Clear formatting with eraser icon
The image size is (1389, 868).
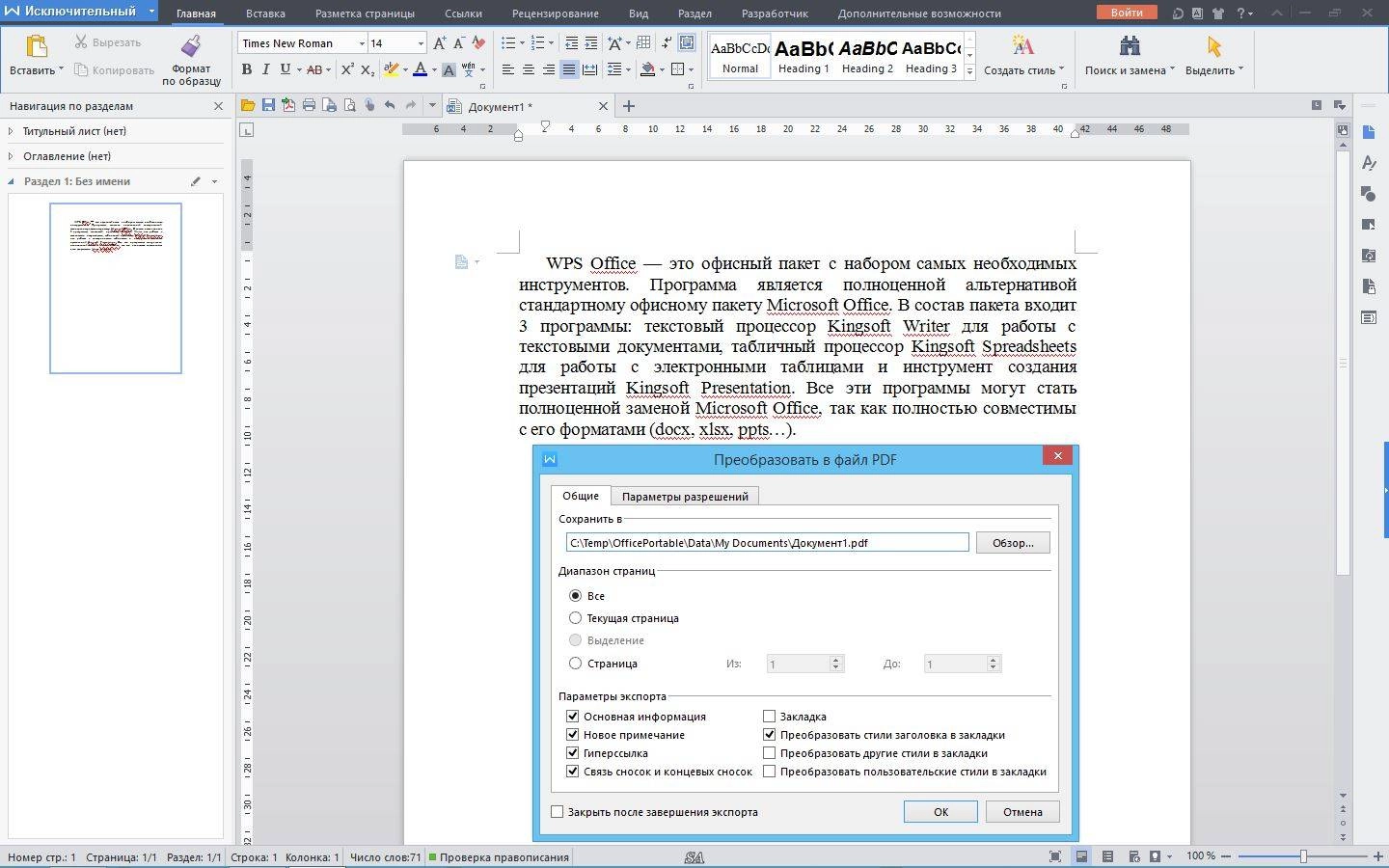[x=478, y=43]
